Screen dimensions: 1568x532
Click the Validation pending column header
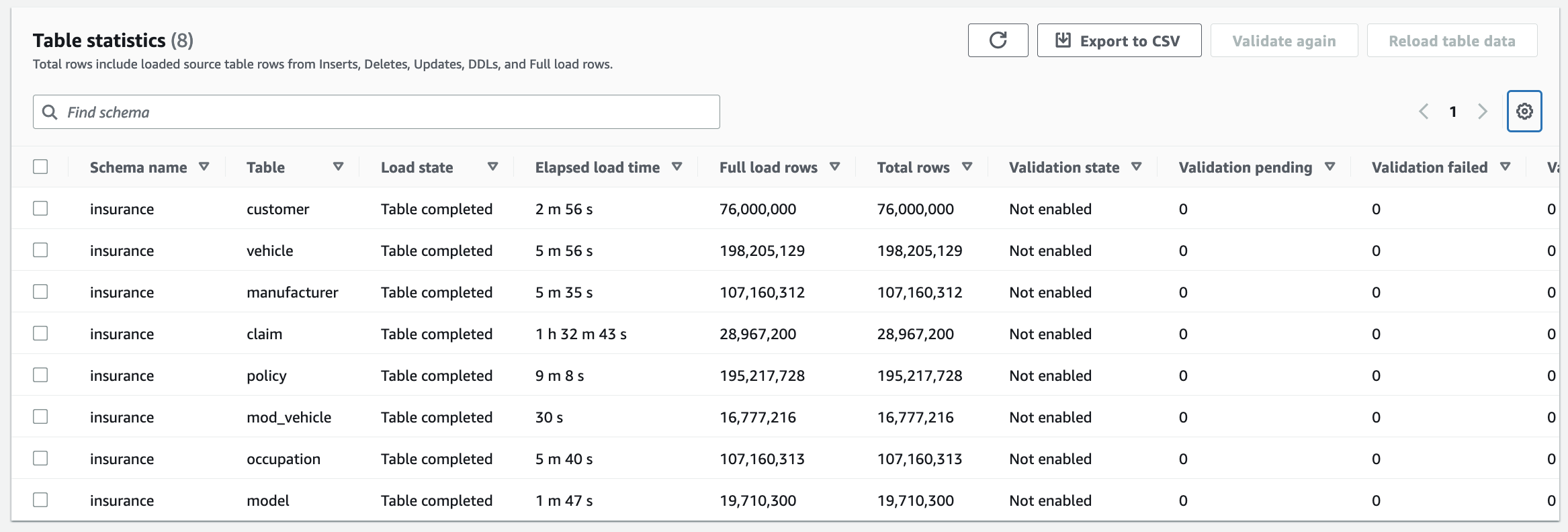1245,167
